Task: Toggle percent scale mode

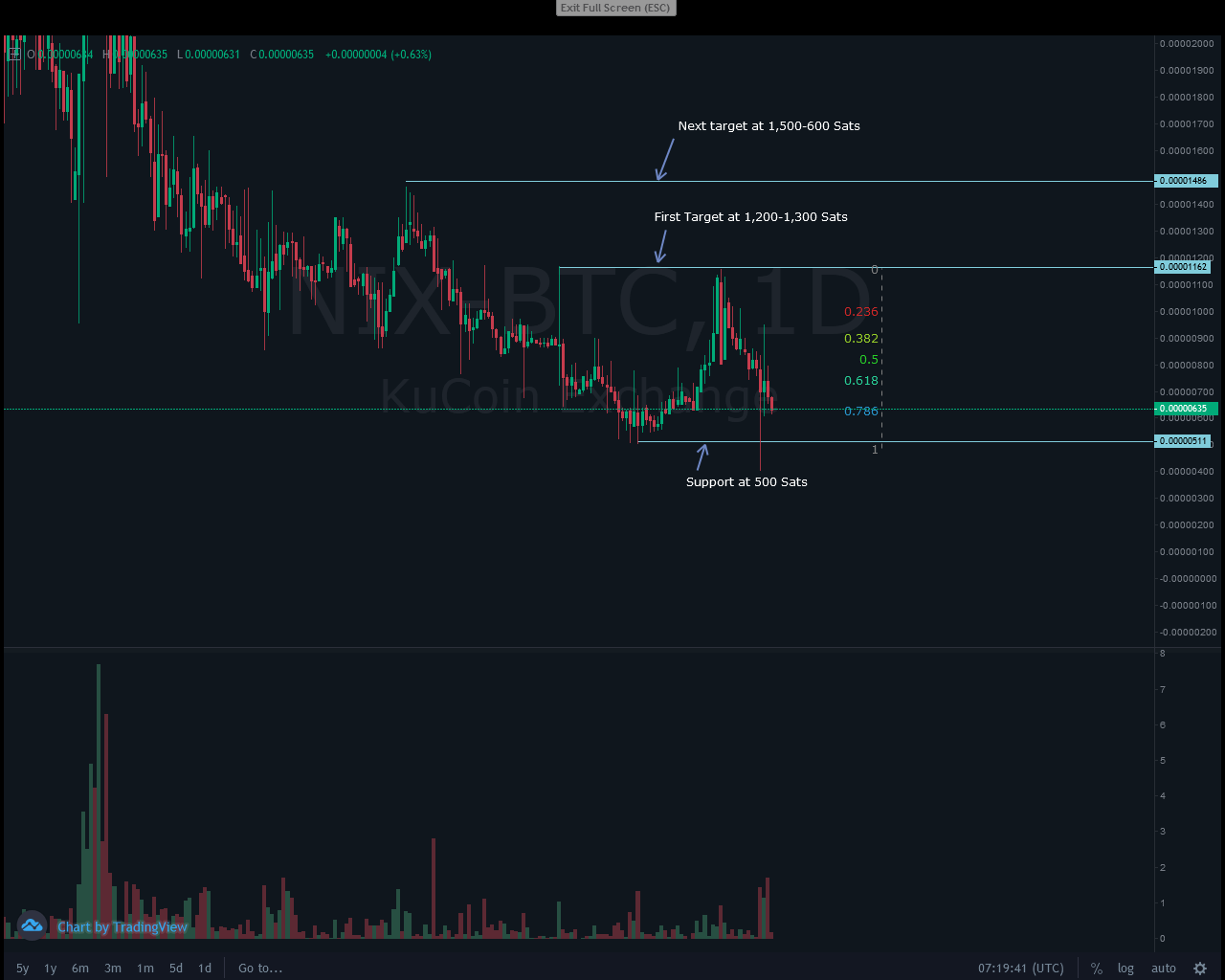Action: pos(1097,969)
